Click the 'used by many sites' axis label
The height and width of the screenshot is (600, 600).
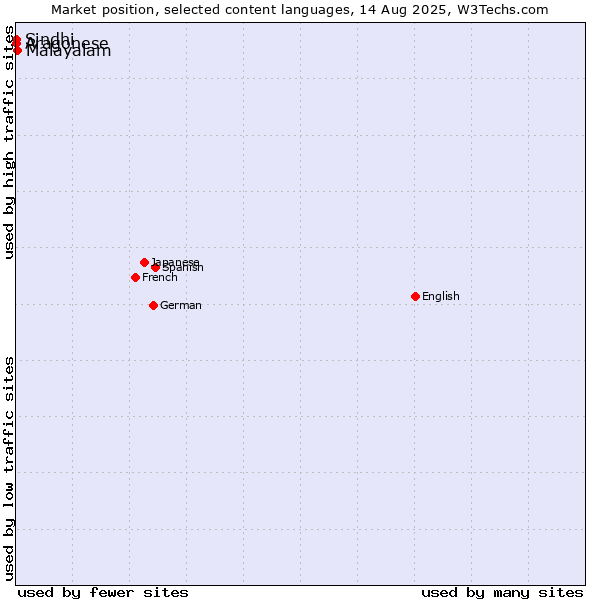click(502, 593)
